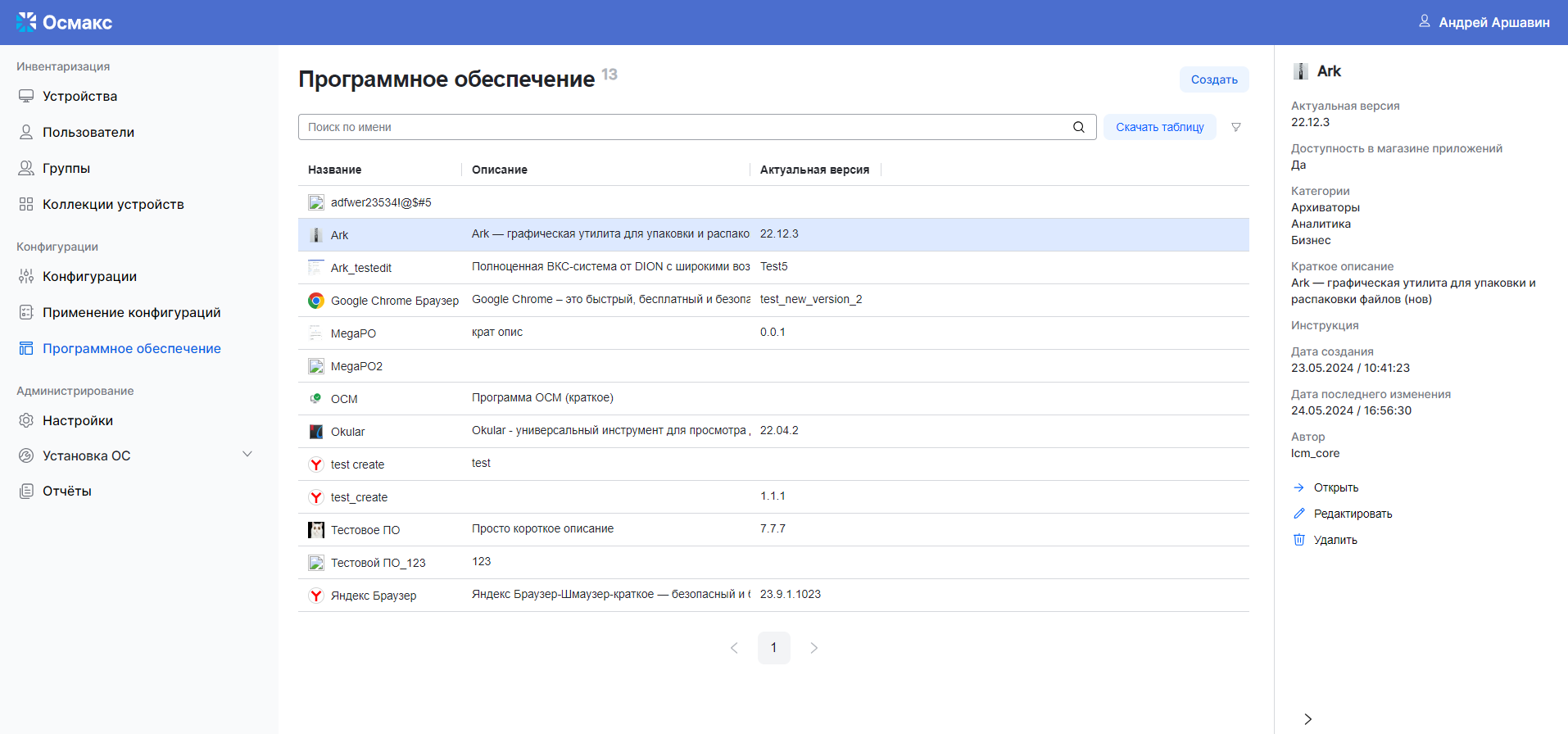
Task: Click the trash icon to delete Ark
Action: point(1298,540)
